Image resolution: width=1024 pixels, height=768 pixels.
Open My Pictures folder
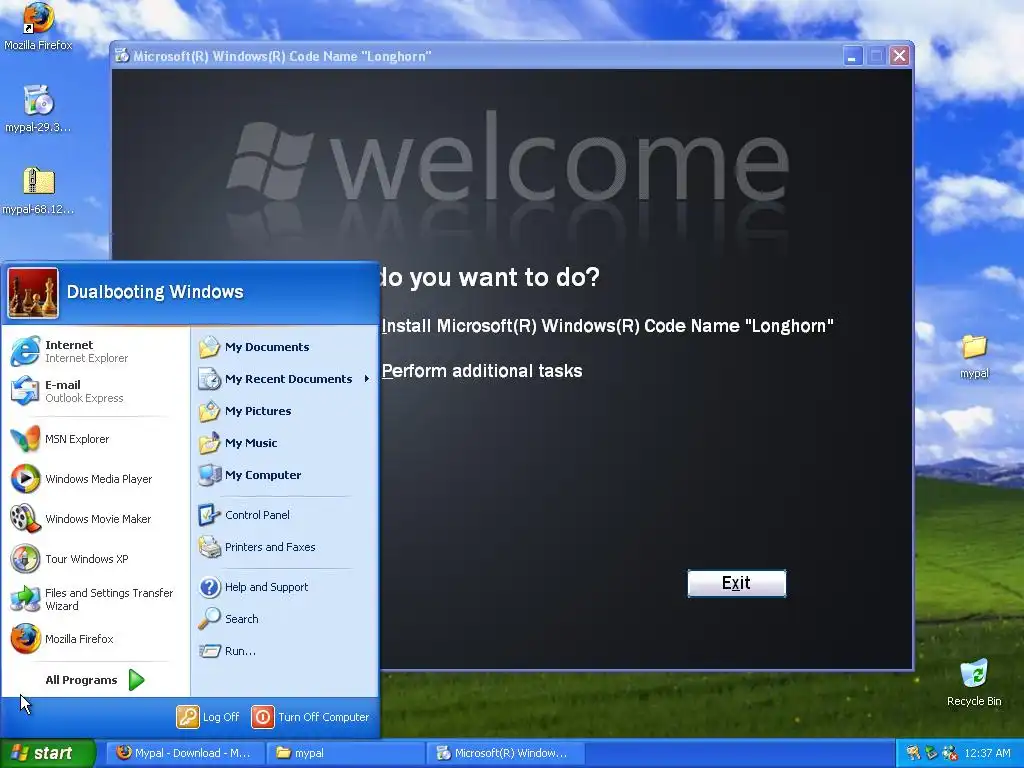coord(285,411)
